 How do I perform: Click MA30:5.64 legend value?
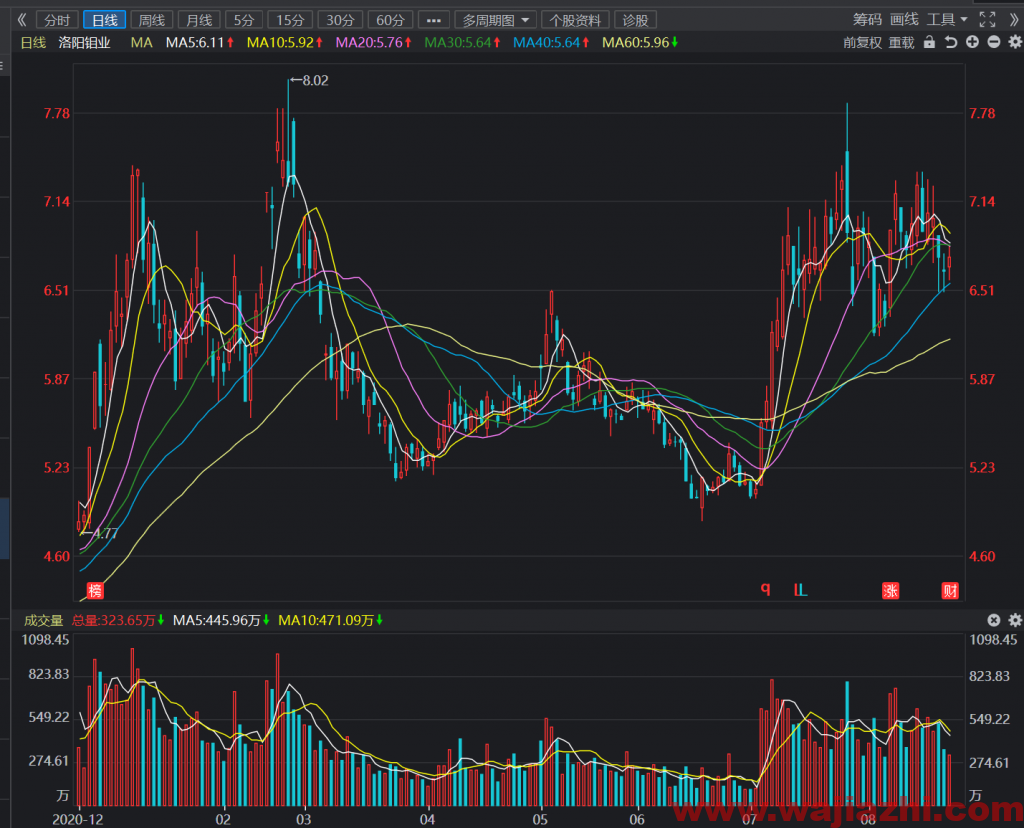tap(462, 42)
